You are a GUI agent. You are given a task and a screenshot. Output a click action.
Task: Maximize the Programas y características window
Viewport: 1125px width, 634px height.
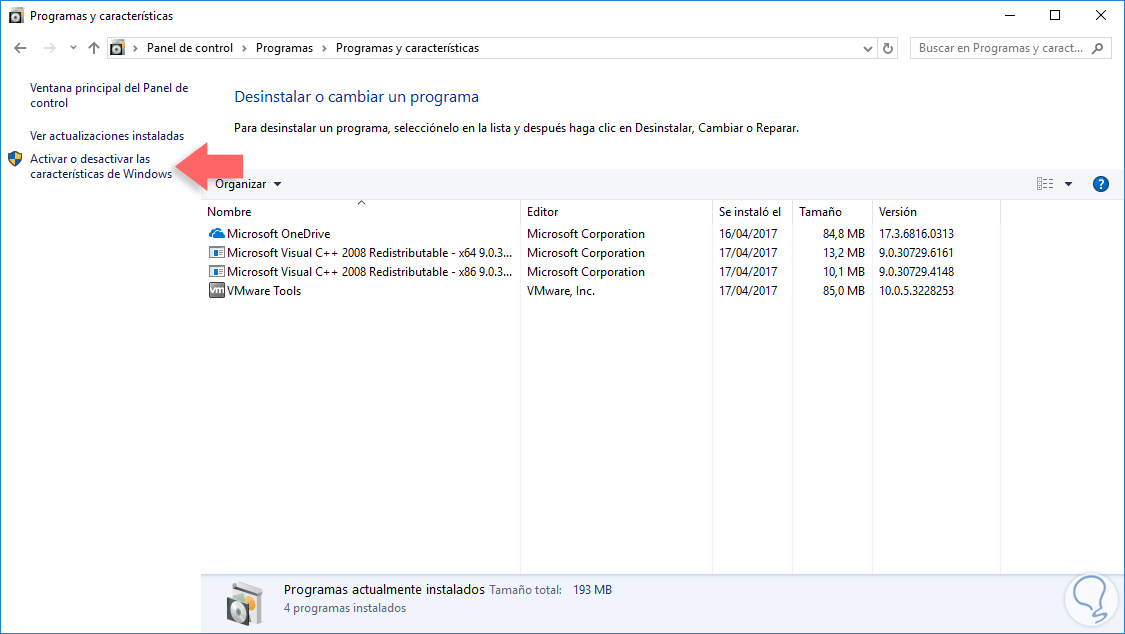pyautogui.click(x=1055, y=15)
